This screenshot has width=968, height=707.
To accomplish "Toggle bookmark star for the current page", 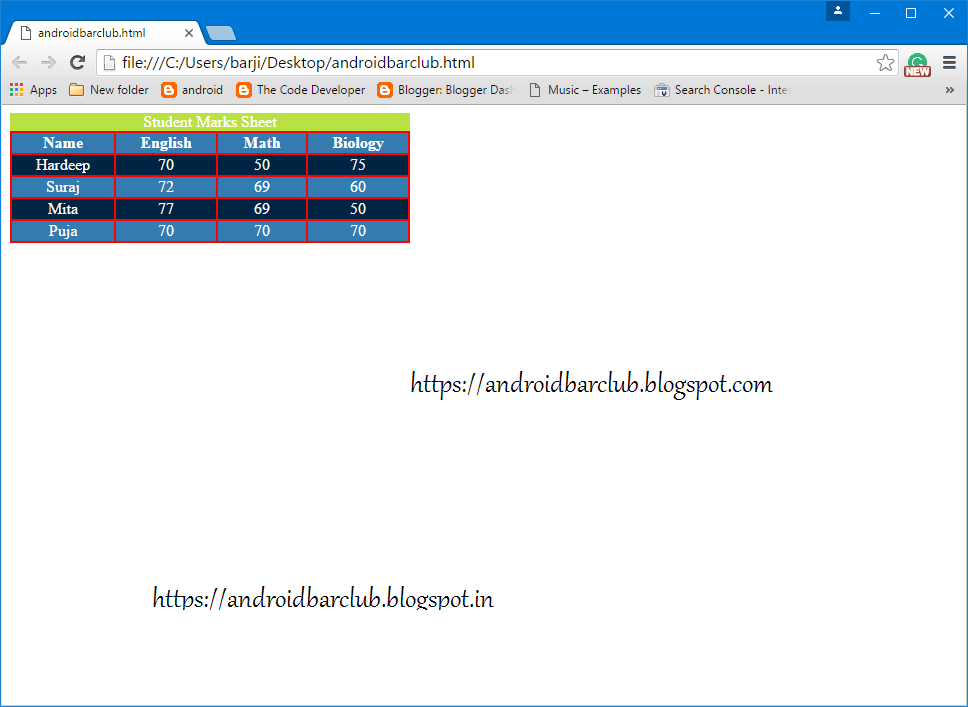I will coord(885,62).
